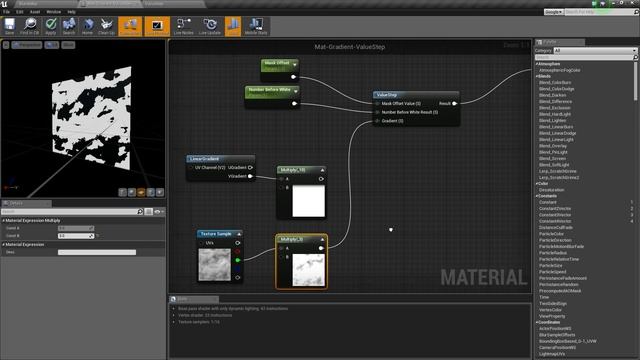The width and height of the screenshot is (640, 360).
Task: Apply the material changes with green checkmark
Action: pyautogui.click(x=51, y=26)
